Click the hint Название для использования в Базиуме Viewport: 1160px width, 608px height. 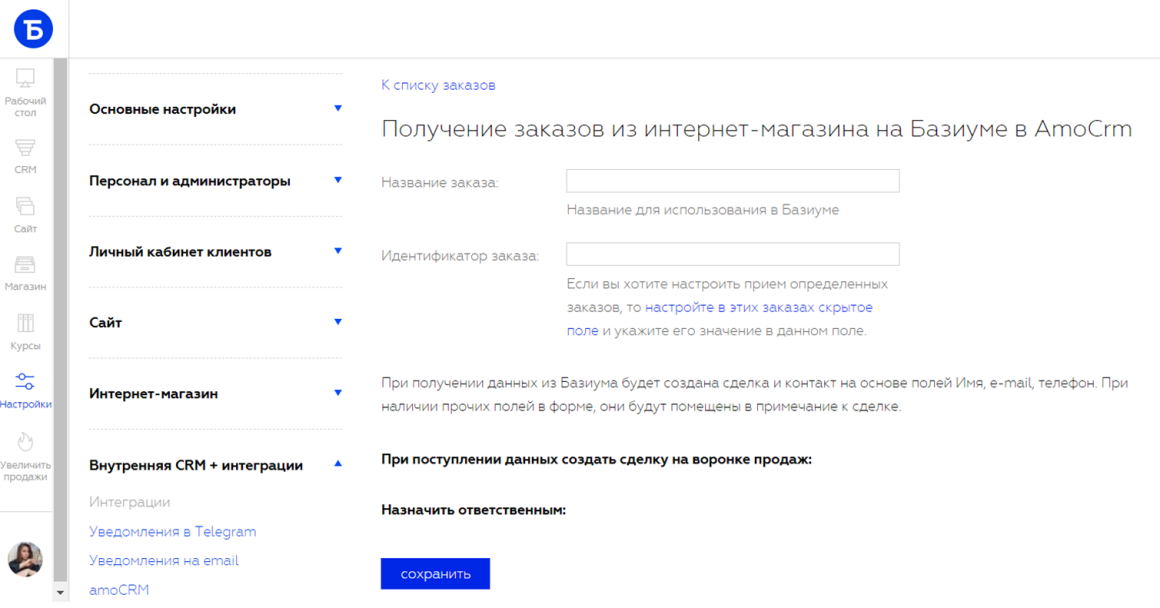coord(703,210)
